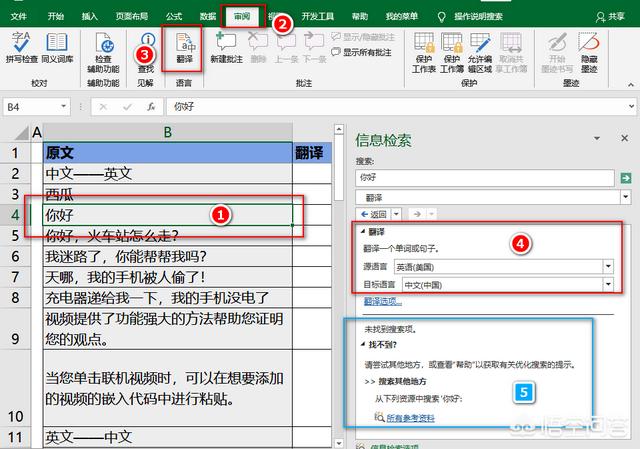Click green start-search arrow in Research pane
This screenshot has height=449, width=640.
(x=626, y=177)
